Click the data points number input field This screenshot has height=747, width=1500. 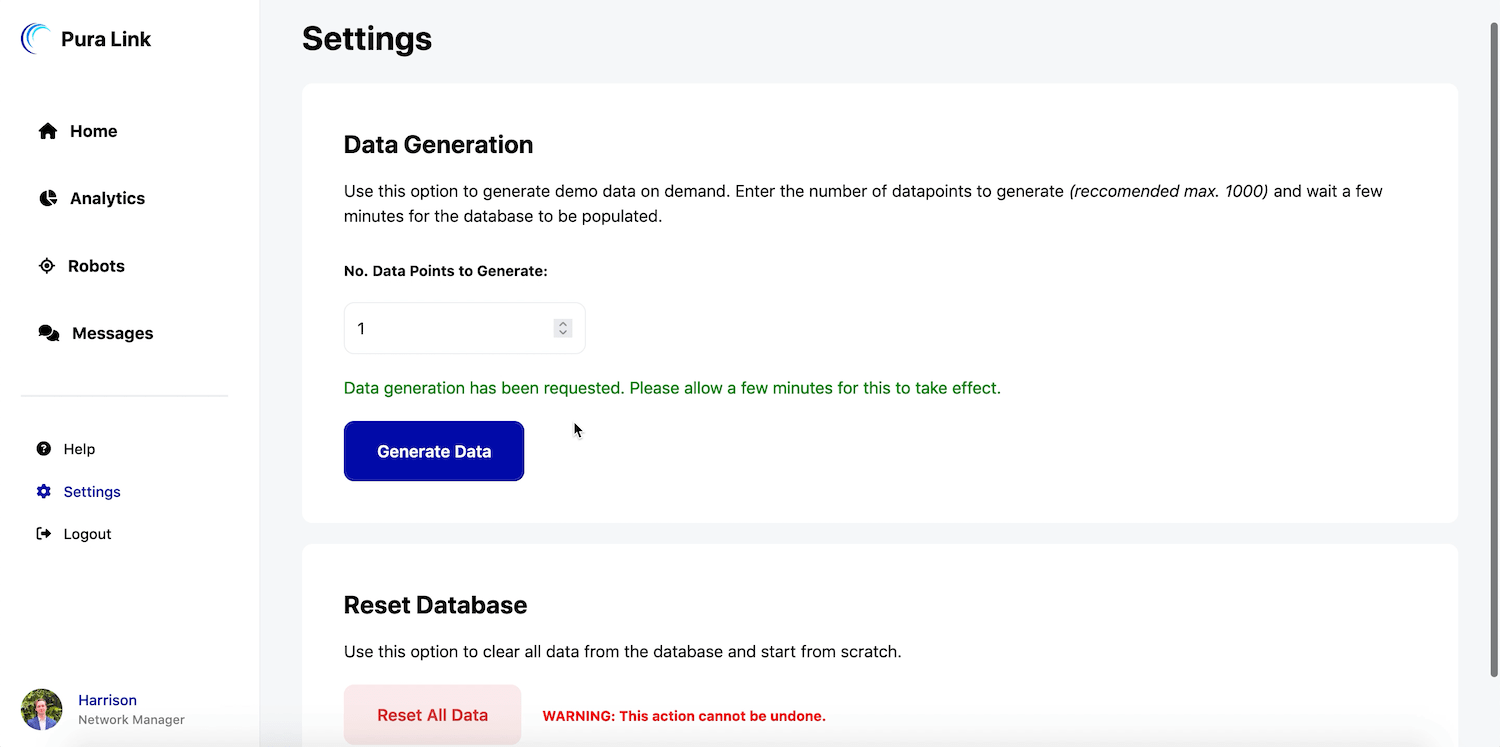click(450, 328)
